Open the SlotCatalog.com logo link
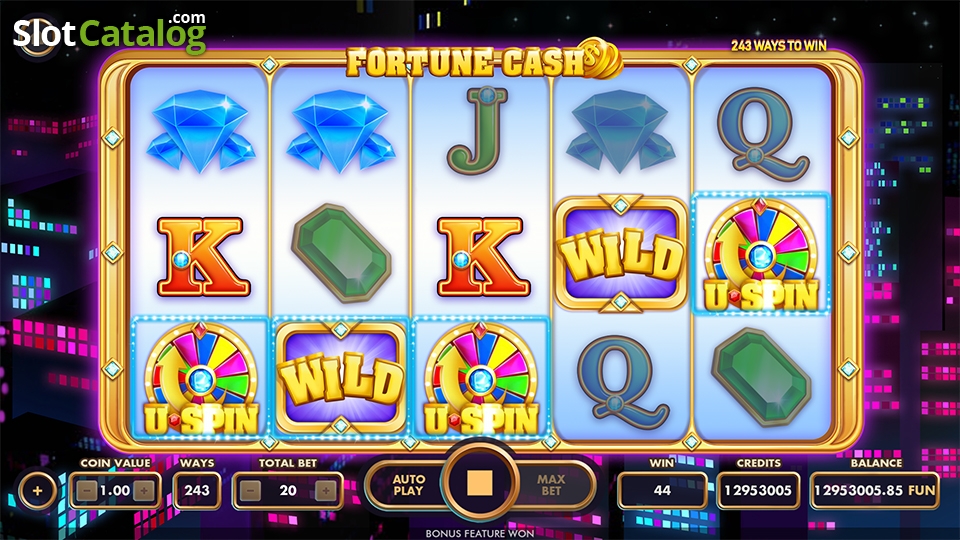 110,34
